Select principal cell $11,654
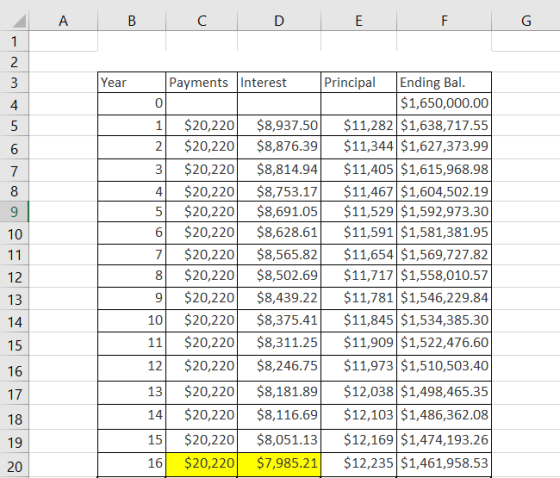Screen dimensions: 560x478 pyautogui.click(x=359, y=255)
